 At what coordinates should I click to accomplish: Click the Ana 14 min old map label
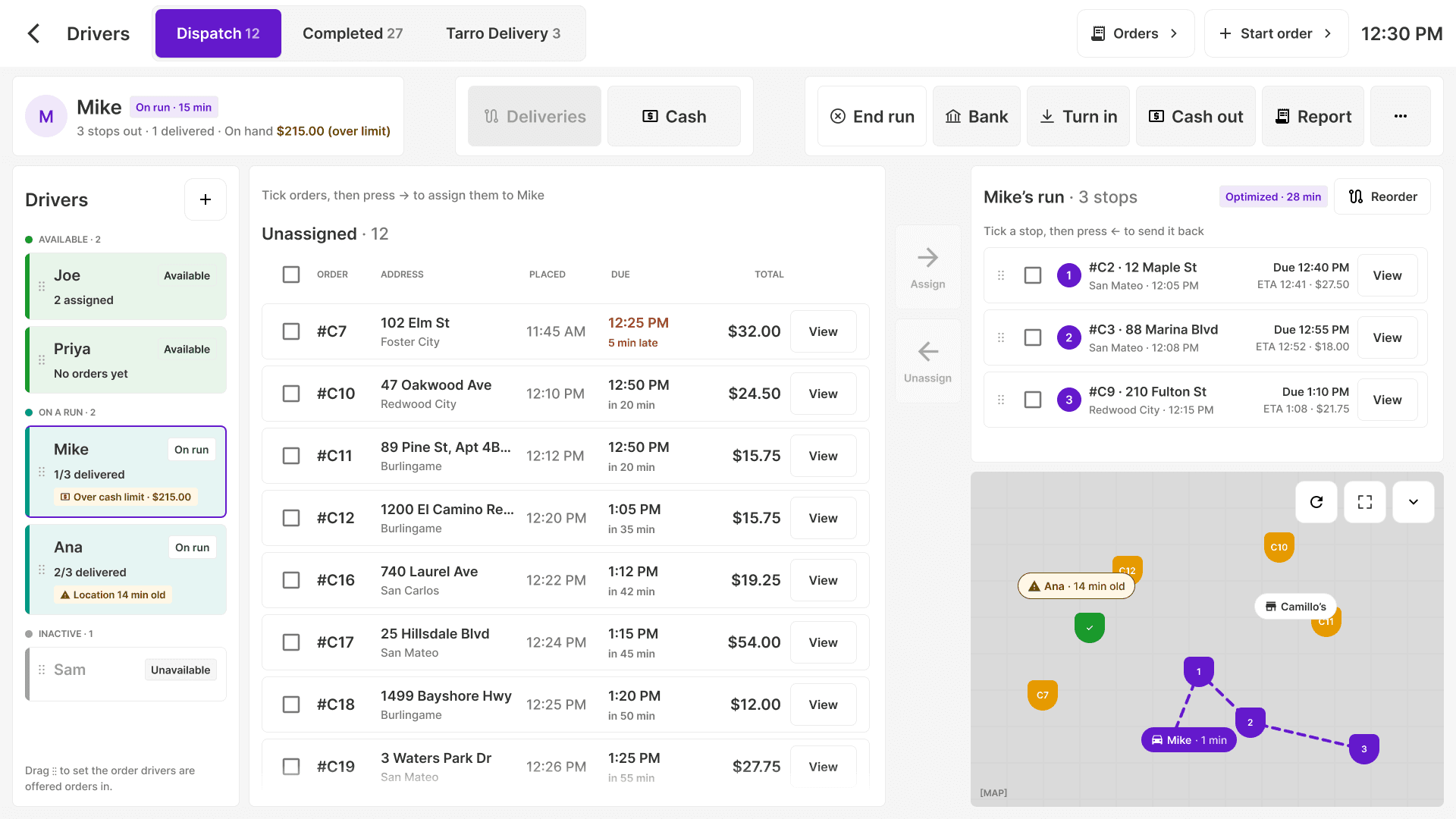point(1076,586)
